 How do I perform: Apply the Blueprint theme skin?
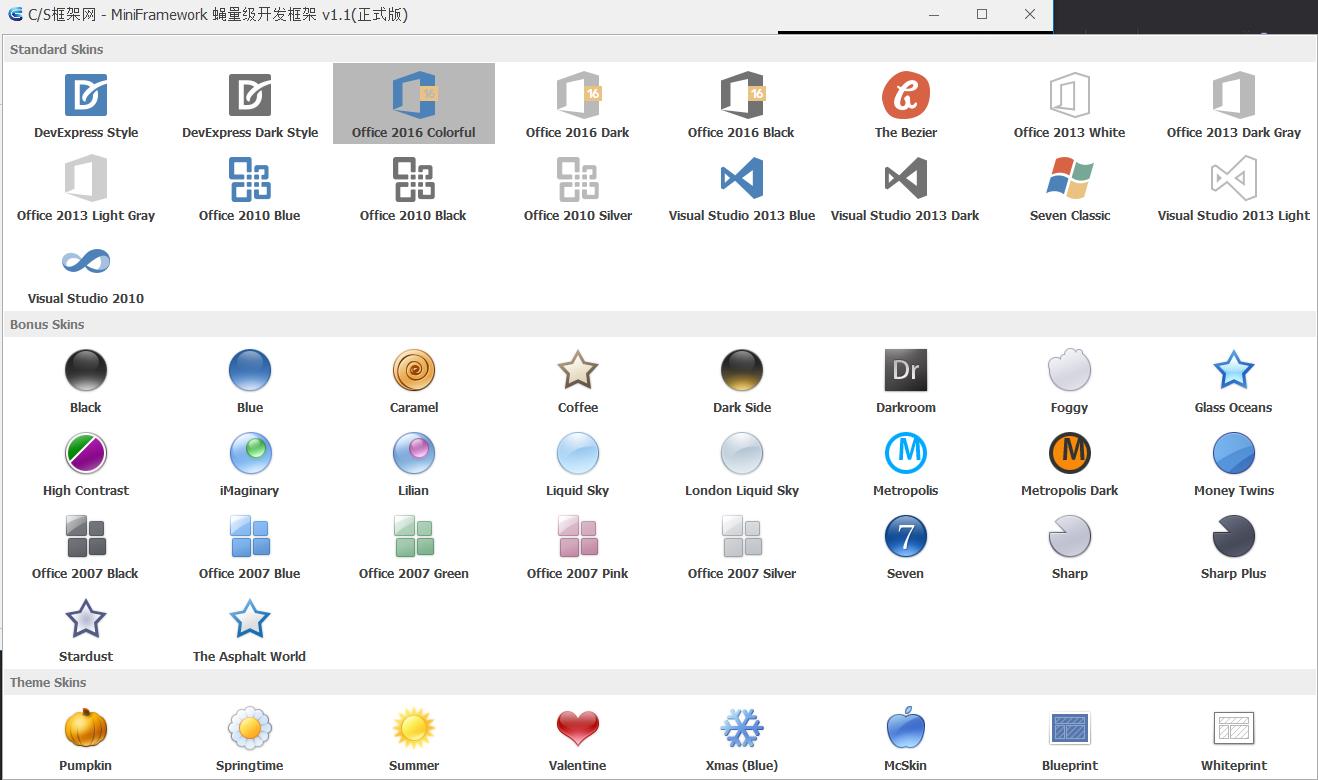tap(1069, 736)
